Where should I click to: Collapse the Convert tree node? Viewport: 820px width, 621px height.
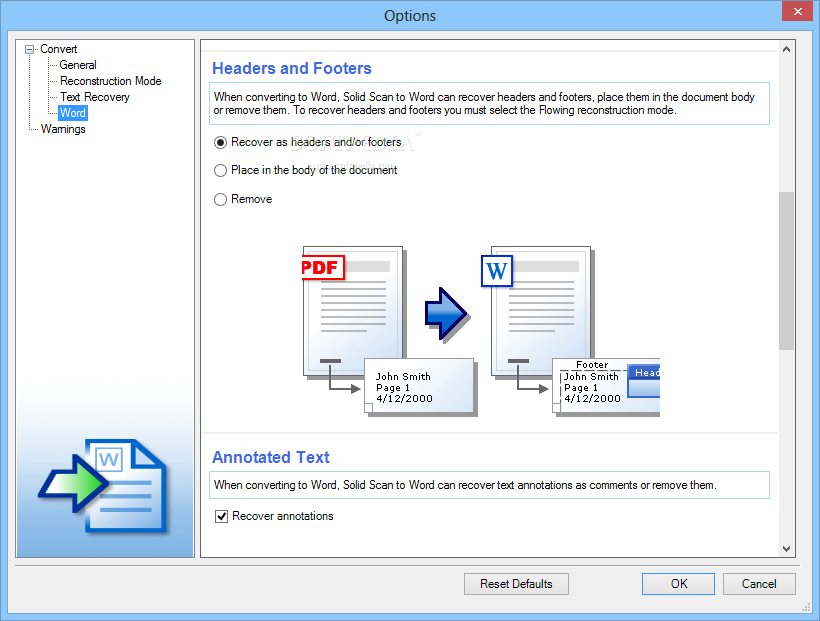pos(29,50)
